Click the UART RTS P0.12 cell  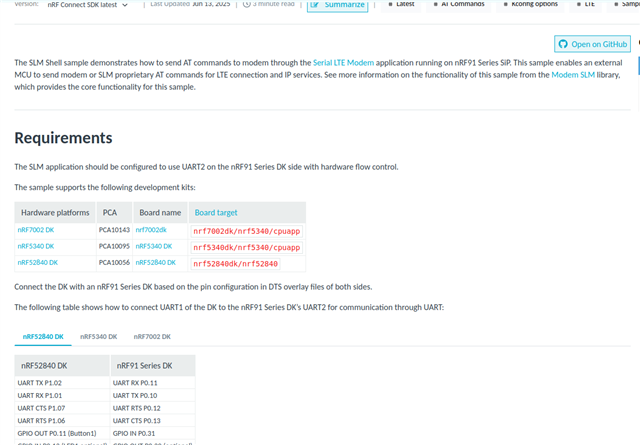(x=153, y=408)
